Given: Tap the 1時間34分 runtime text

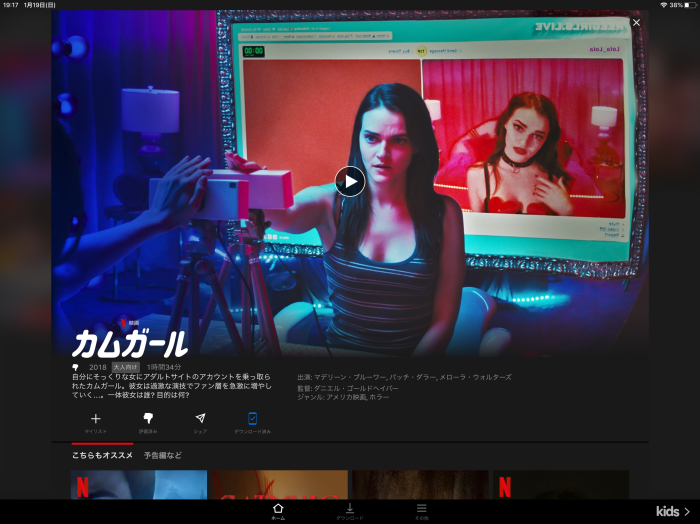Looking at the screenshot, I should pos(164,367).
